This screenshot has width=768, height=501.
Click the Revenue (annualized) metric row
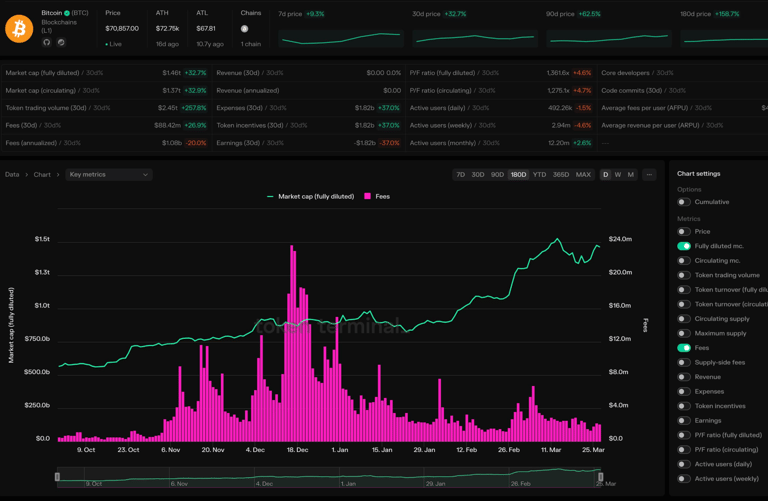[x=309, y=91]
